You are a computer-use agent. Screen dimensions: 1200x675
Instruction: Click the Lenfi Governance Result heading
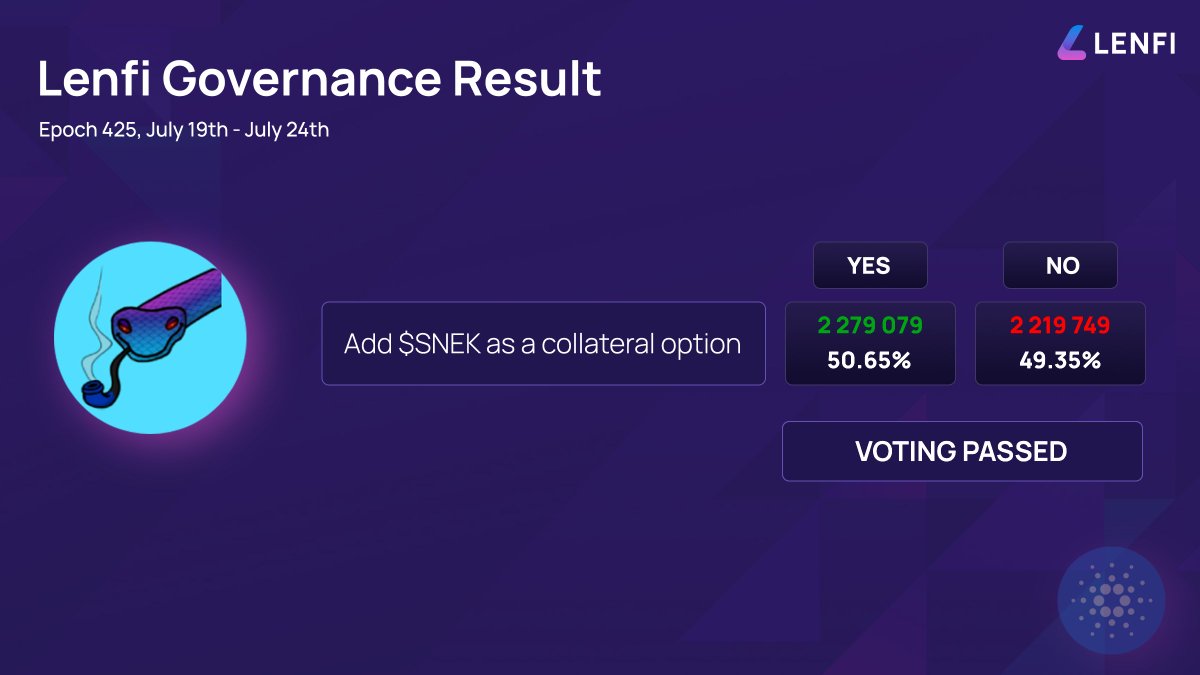pos(320,79)
